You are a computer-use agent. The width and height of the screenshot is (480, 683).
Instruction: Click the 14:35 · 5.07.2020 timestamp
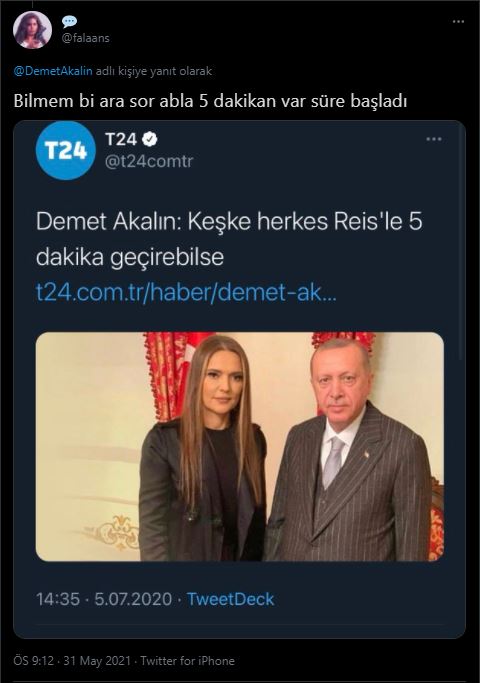coord(104,599)
